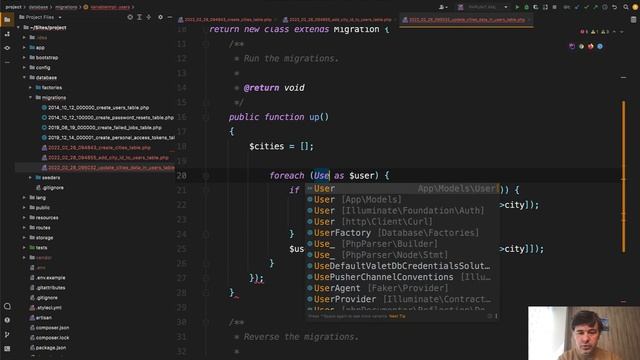Click the Git branch icon in bottom-left sidebar
The image size is (640, 360).
tap(7, 335)
